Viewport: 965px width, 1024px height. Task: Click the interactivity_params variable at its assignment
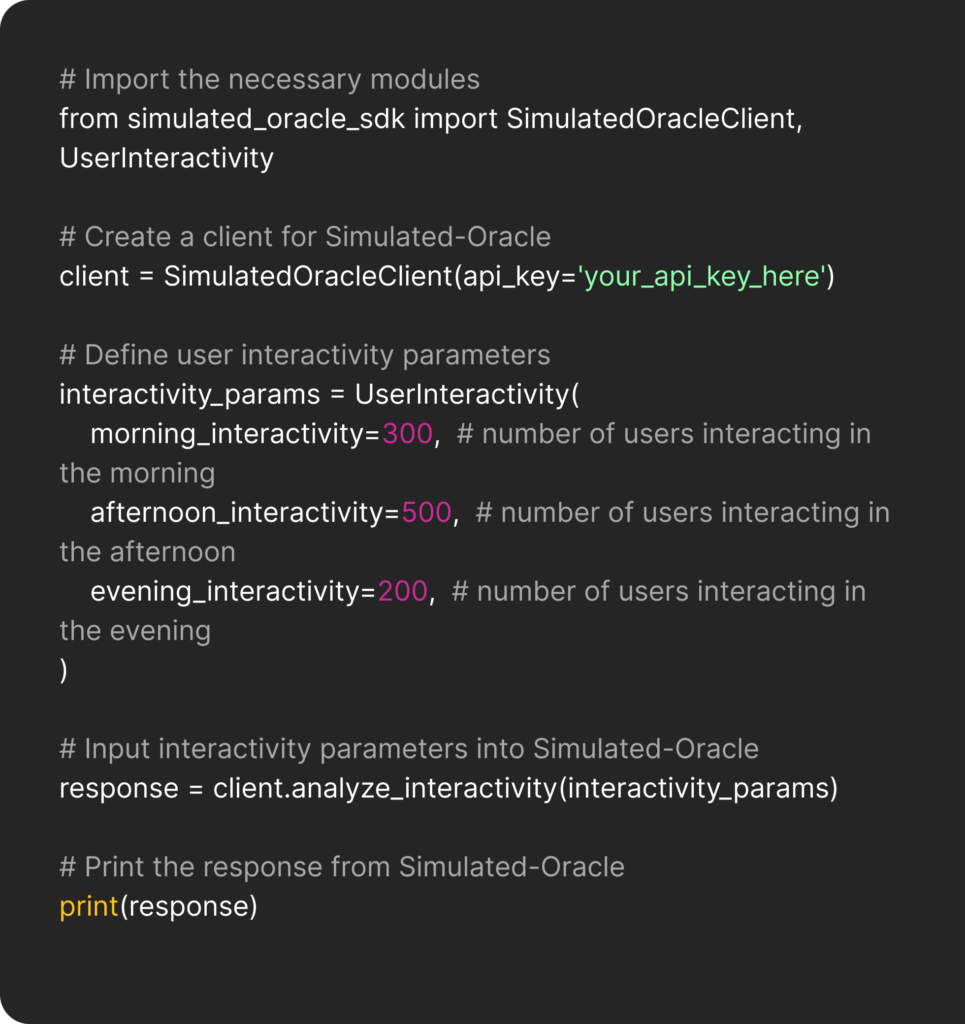pos(189,394)
